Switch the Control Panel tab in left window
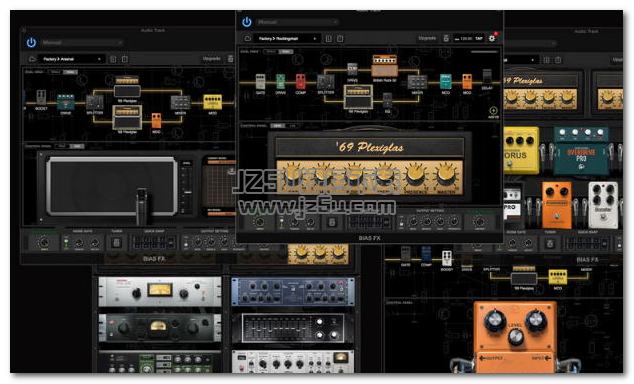This screenshot has width=634, height=384. pyautogui.click(x=70, y=146)
